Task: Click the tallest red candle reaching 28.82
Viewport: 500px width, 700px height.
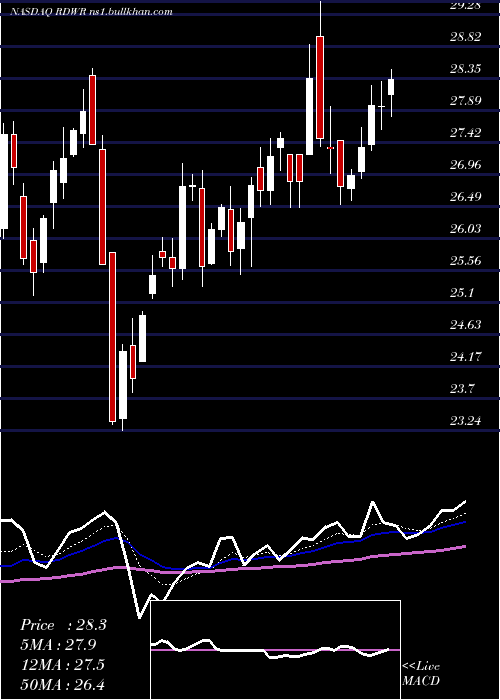Action: tap(320, 88)
